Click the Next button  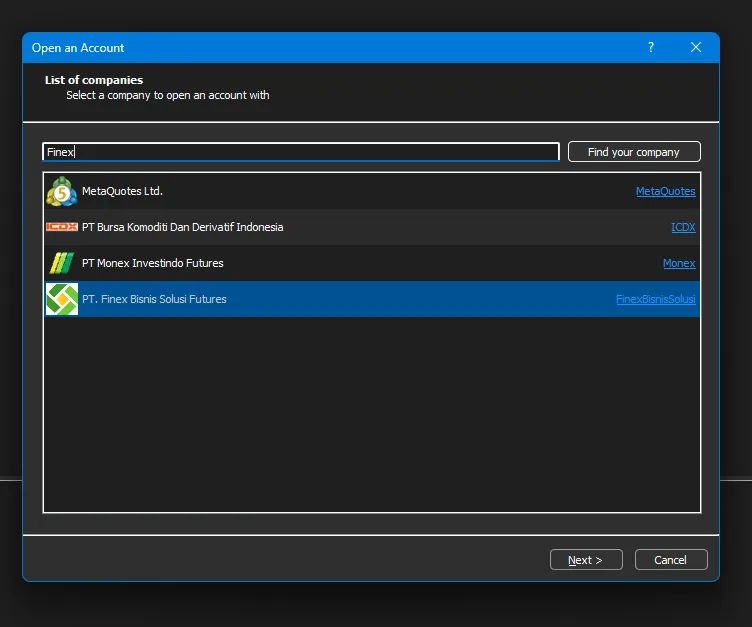coord(586,560)
